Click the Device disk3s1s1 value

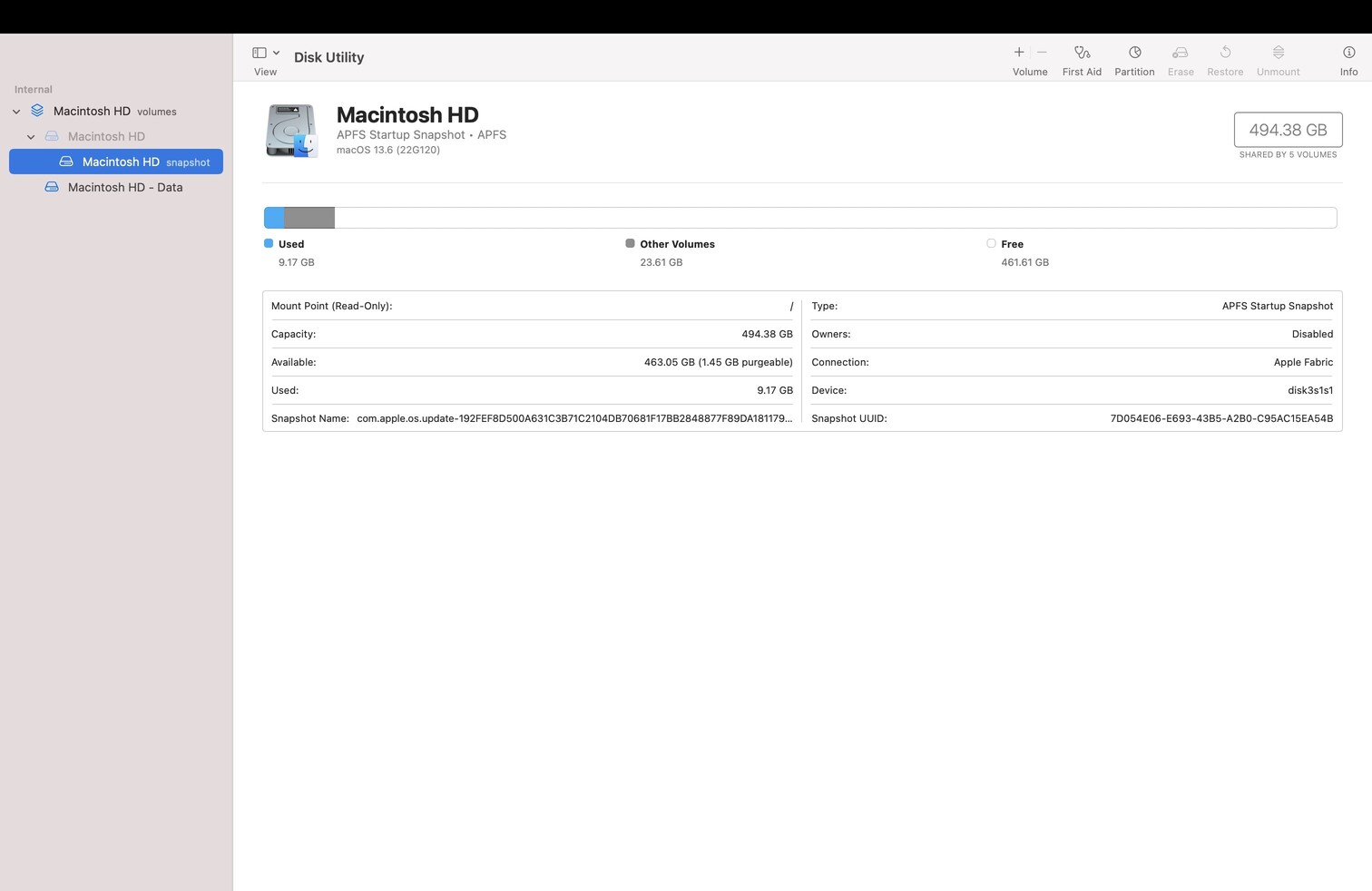point(1310,390)
